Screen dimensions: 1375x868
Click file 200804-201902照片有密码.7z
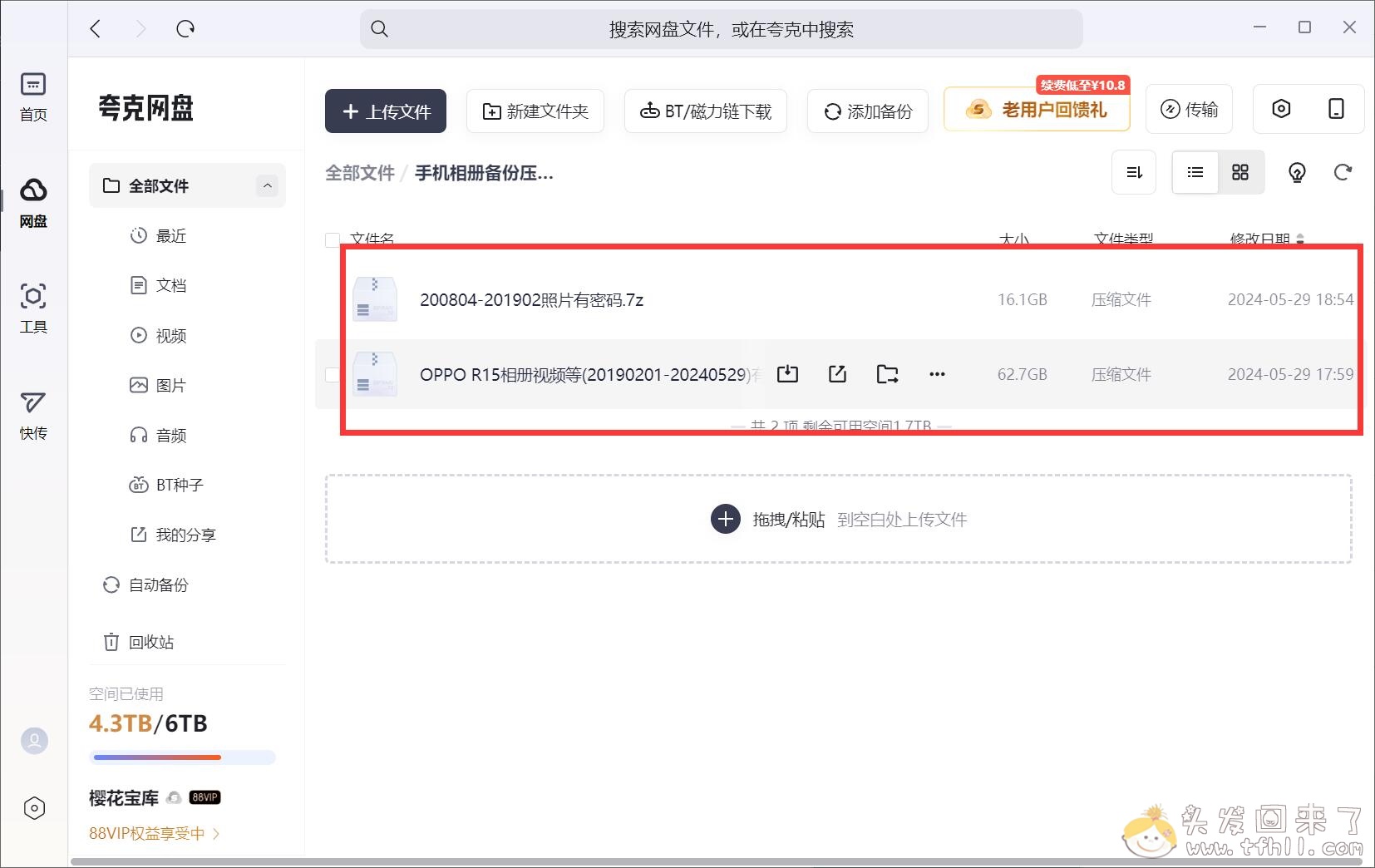point(531,300)
